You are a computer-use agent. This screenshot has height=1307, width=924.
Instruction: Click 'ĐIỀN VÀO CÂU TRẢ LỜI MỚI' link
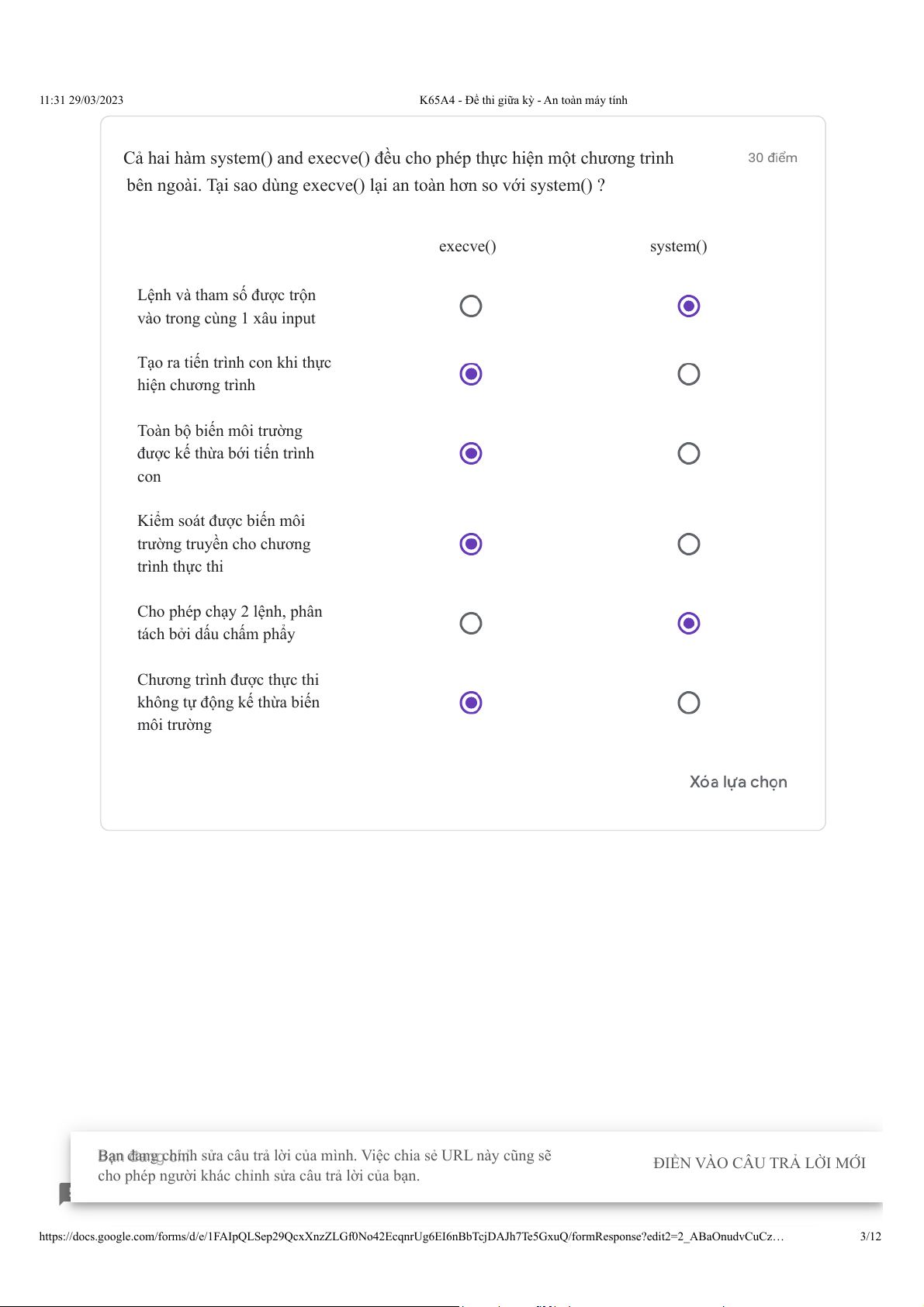[759, 1163]
